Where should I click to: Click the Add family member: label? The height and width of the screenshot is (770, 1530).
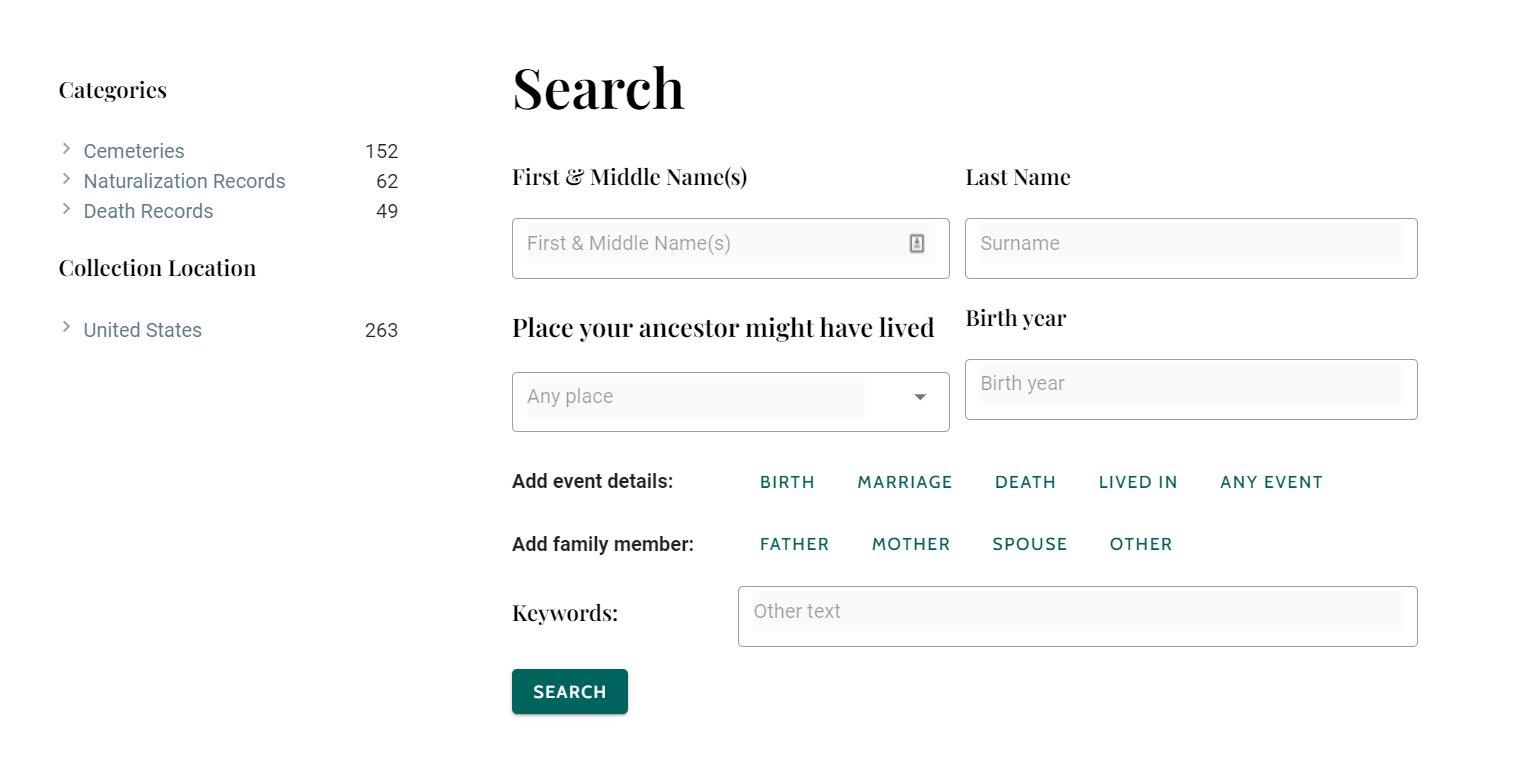click(603, 544)
